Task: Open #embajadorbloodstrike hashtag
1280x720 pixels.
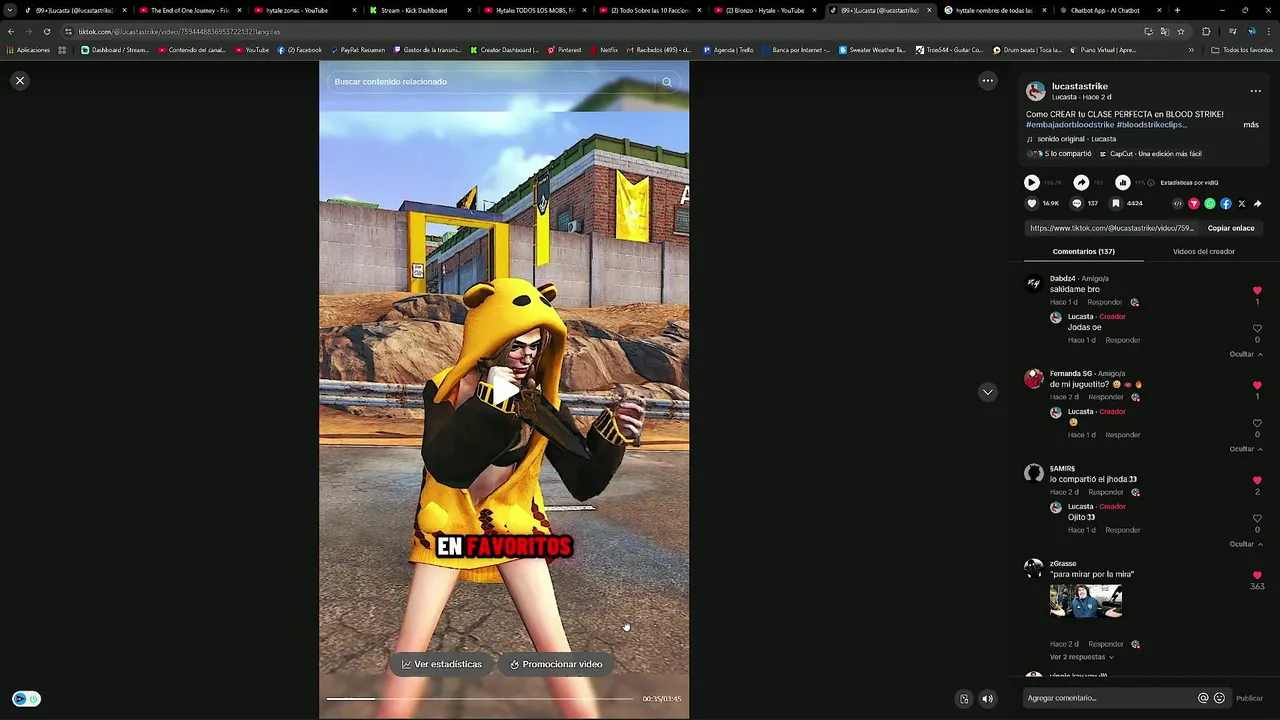Action: tap(1070, 125)
